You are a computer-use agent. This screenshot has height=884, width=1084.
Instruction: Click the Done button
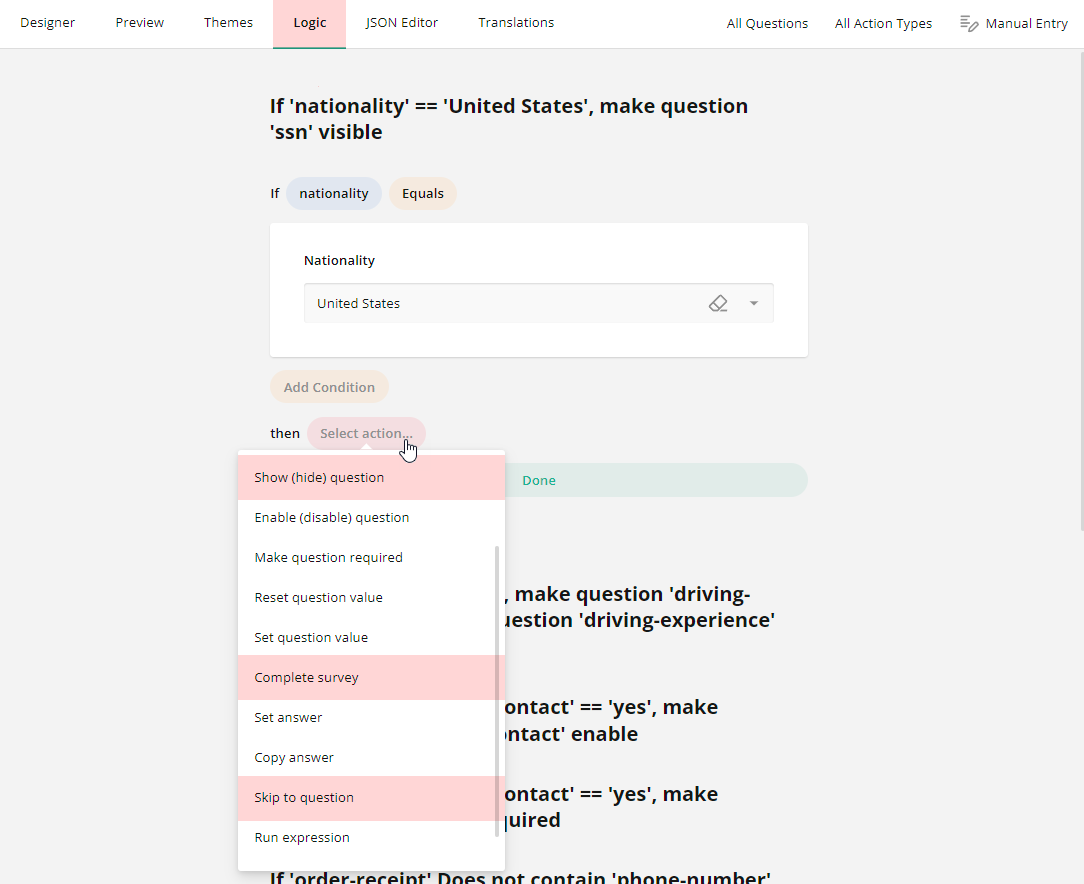(x=539, y=480)
